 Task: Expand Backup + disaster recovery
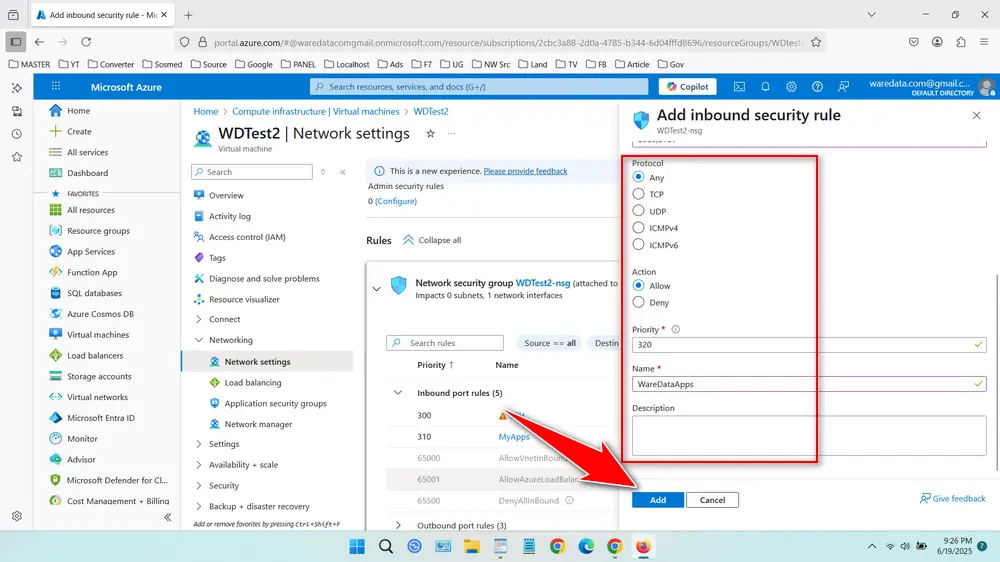click(198, 507)
